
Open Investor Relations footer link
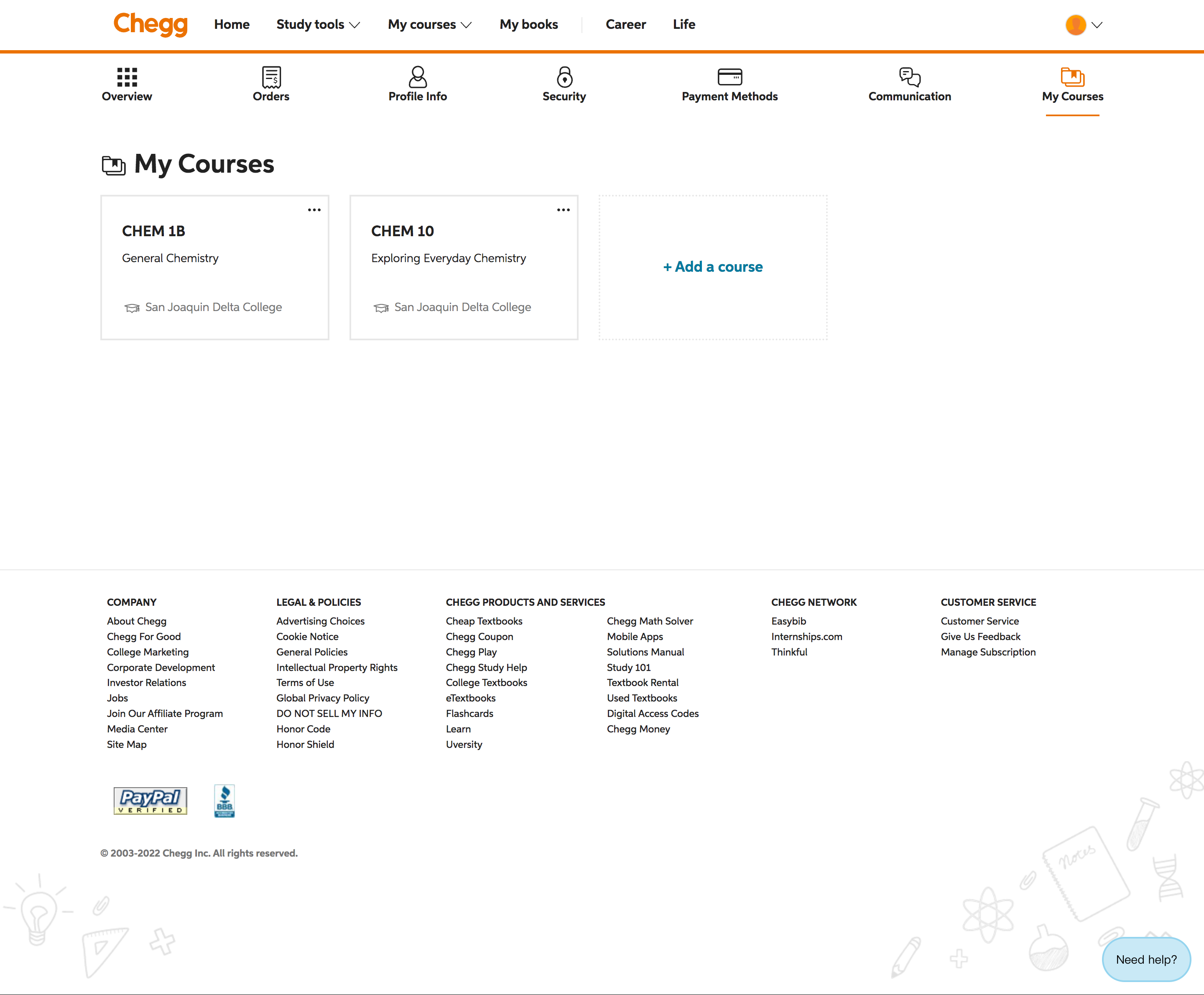146,683
